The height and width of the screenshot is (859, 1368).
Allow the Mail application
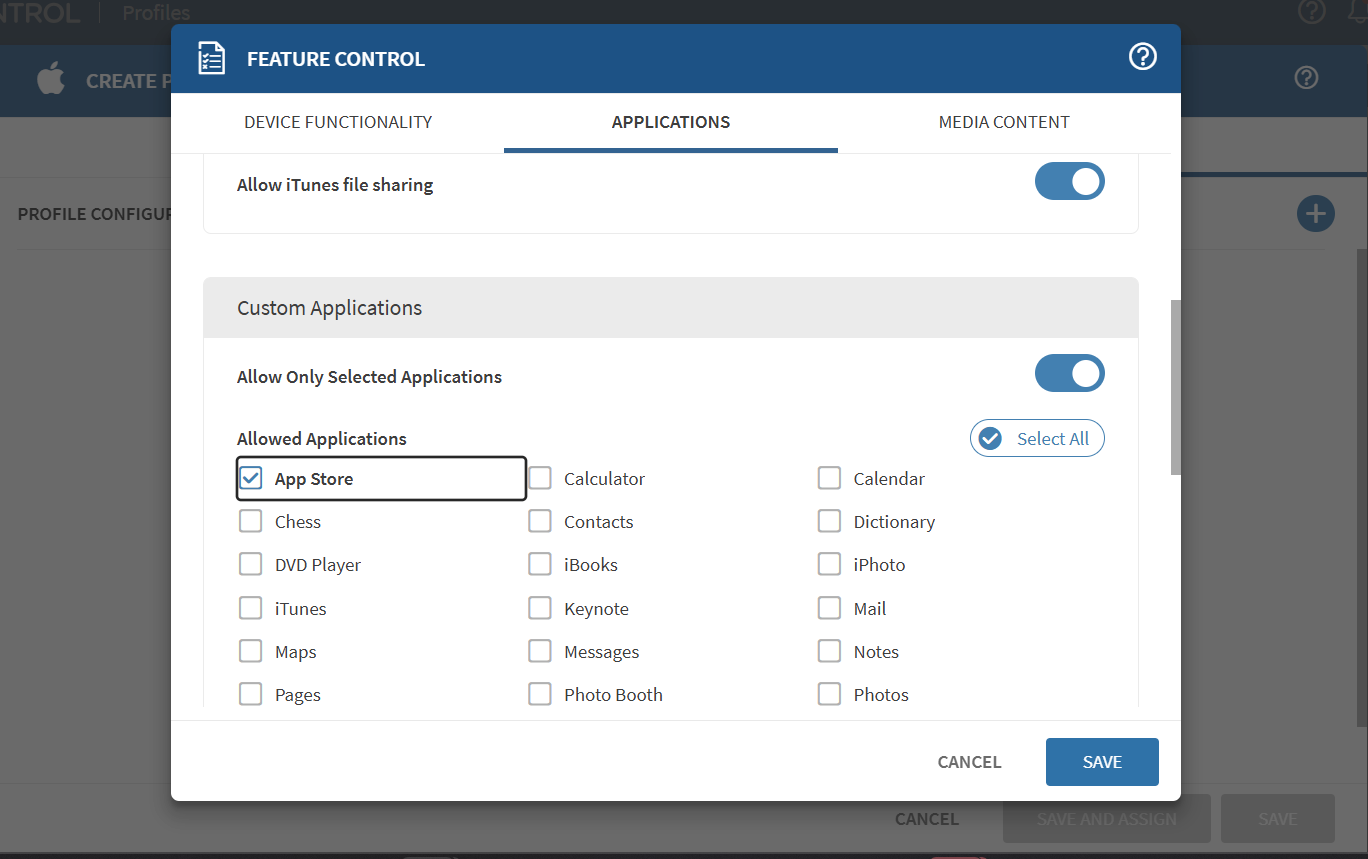coord(829,609)
